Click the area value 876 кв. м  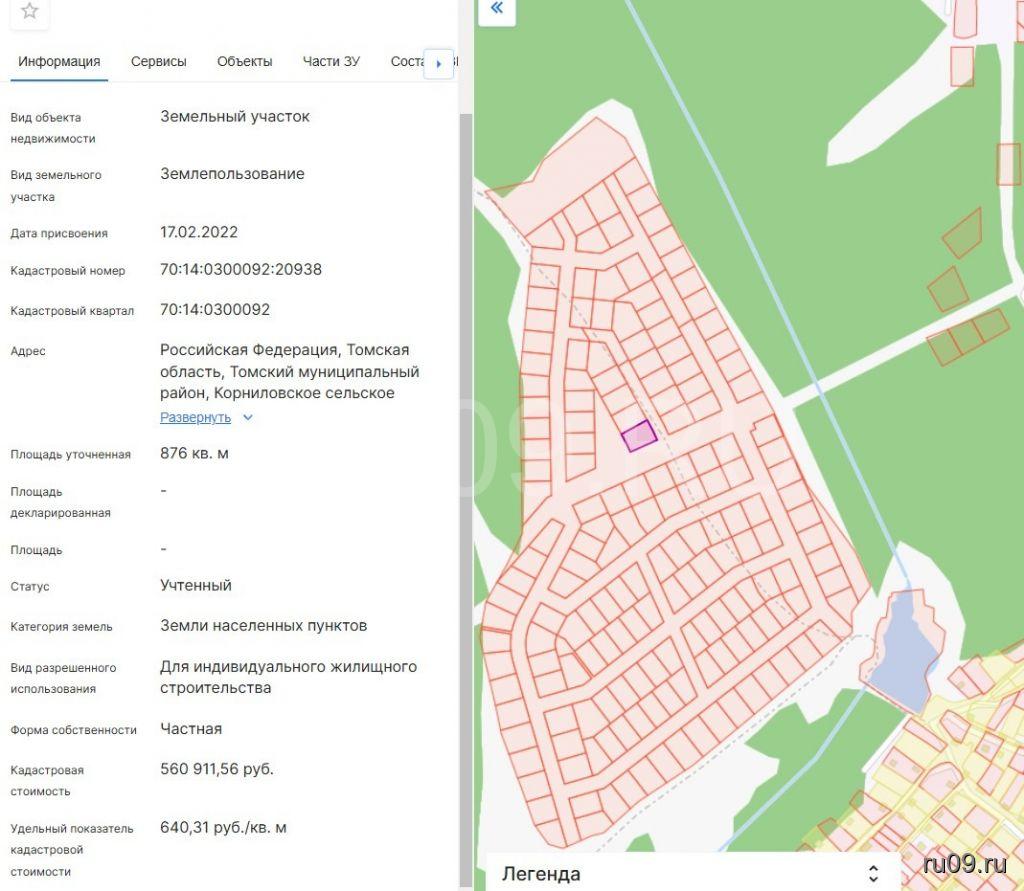(194, 453)
